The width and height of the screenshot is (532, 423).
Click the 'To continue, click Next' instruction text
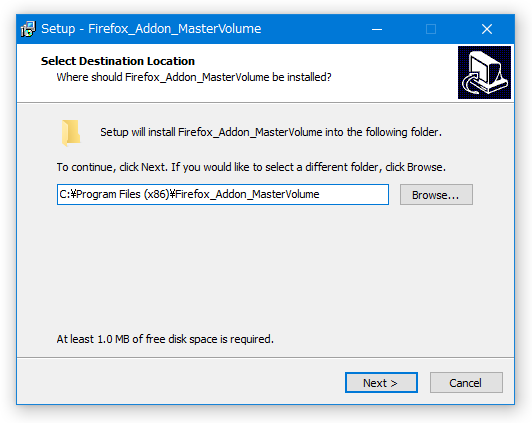(x=251, y=167)
